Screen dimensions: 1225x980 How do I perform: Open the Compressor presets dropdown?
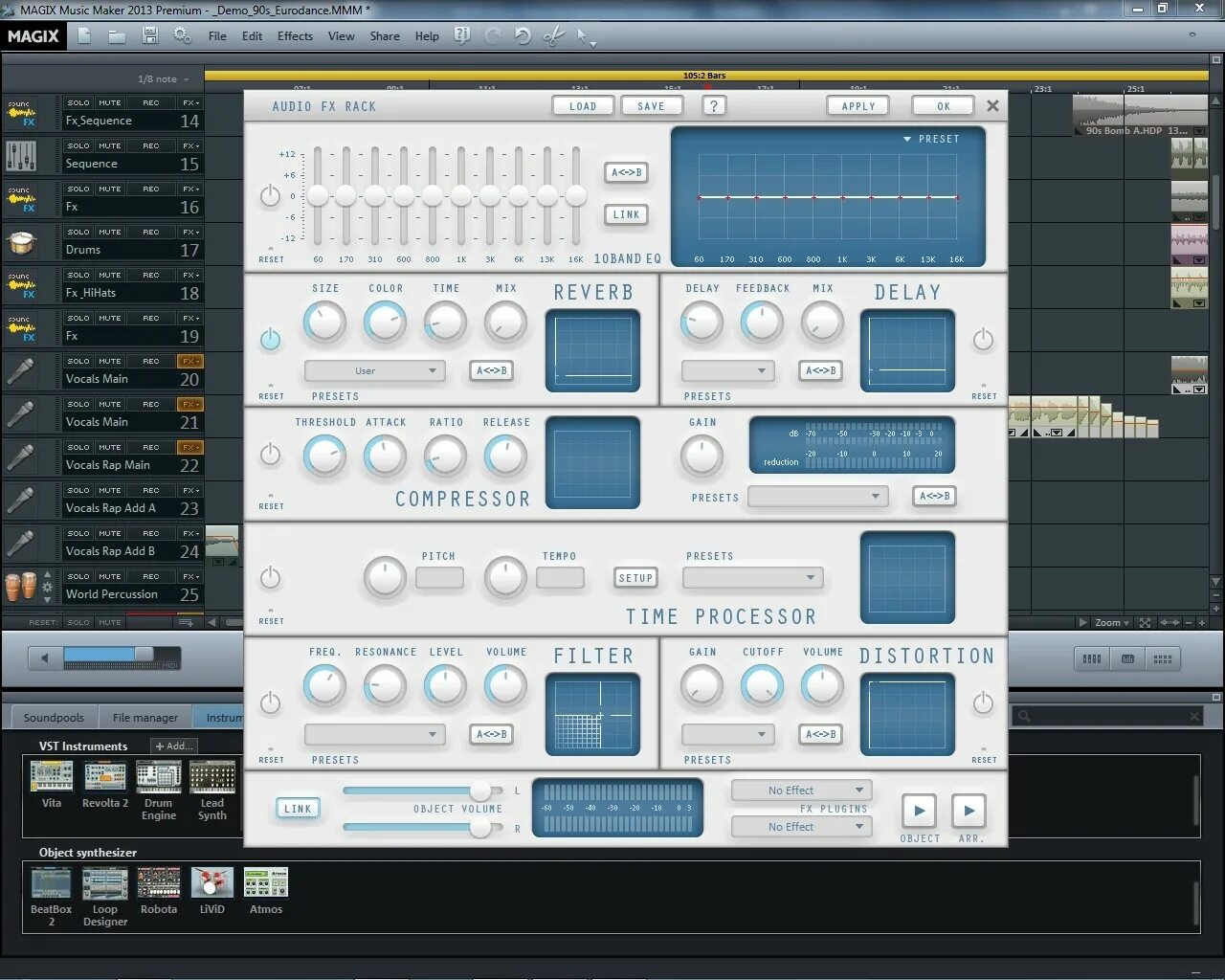pos(817,496)
